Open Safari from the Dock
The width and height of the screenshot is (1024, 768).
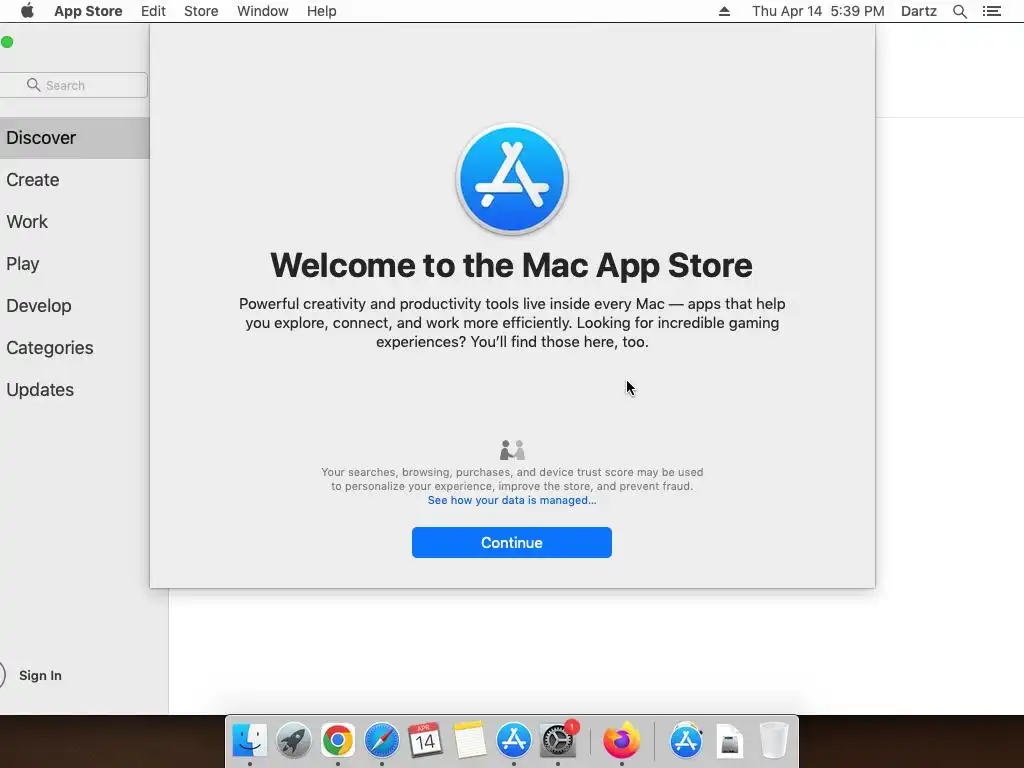click(381, 741)
